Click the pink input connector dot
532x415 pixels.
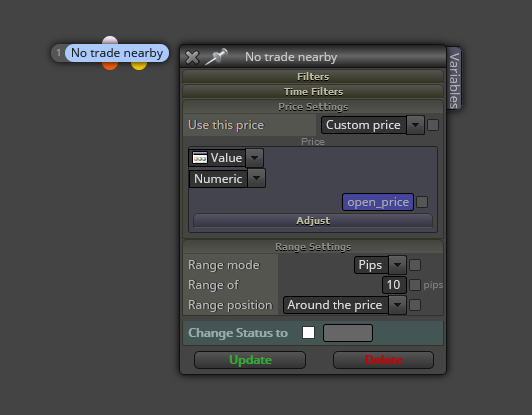(x=110, y=40)
